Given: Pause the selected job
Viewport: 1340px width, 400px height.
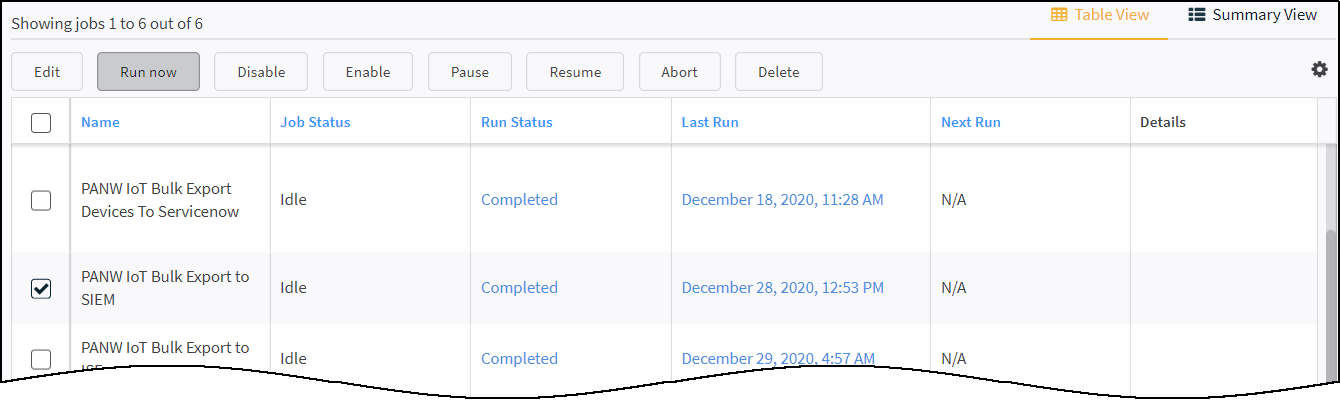Looking at the screenshot, I should 470,72.
